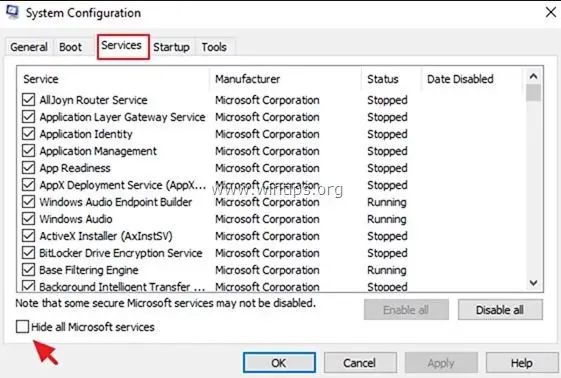Select the Application Layer Gateway Service name
561x378 pixels.
point(122,117)
